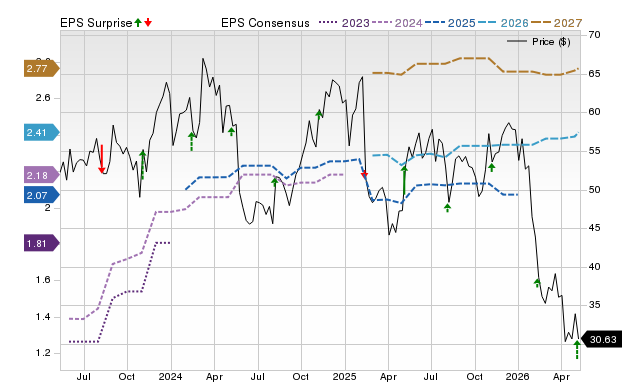Click the 1.4 EPS axis label

(43, 317)
